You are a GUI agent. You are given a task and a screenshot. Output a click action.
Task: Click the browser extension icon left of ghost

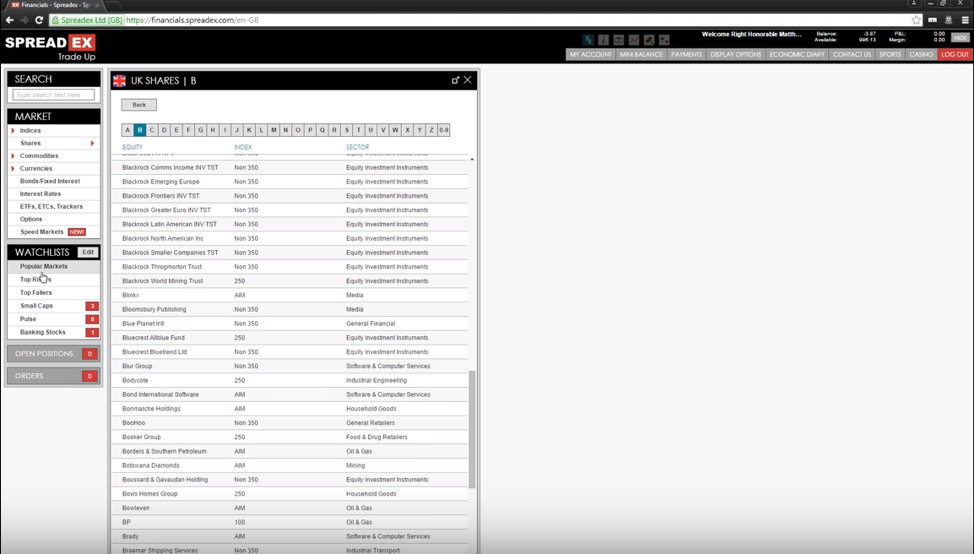coord(932,20)
